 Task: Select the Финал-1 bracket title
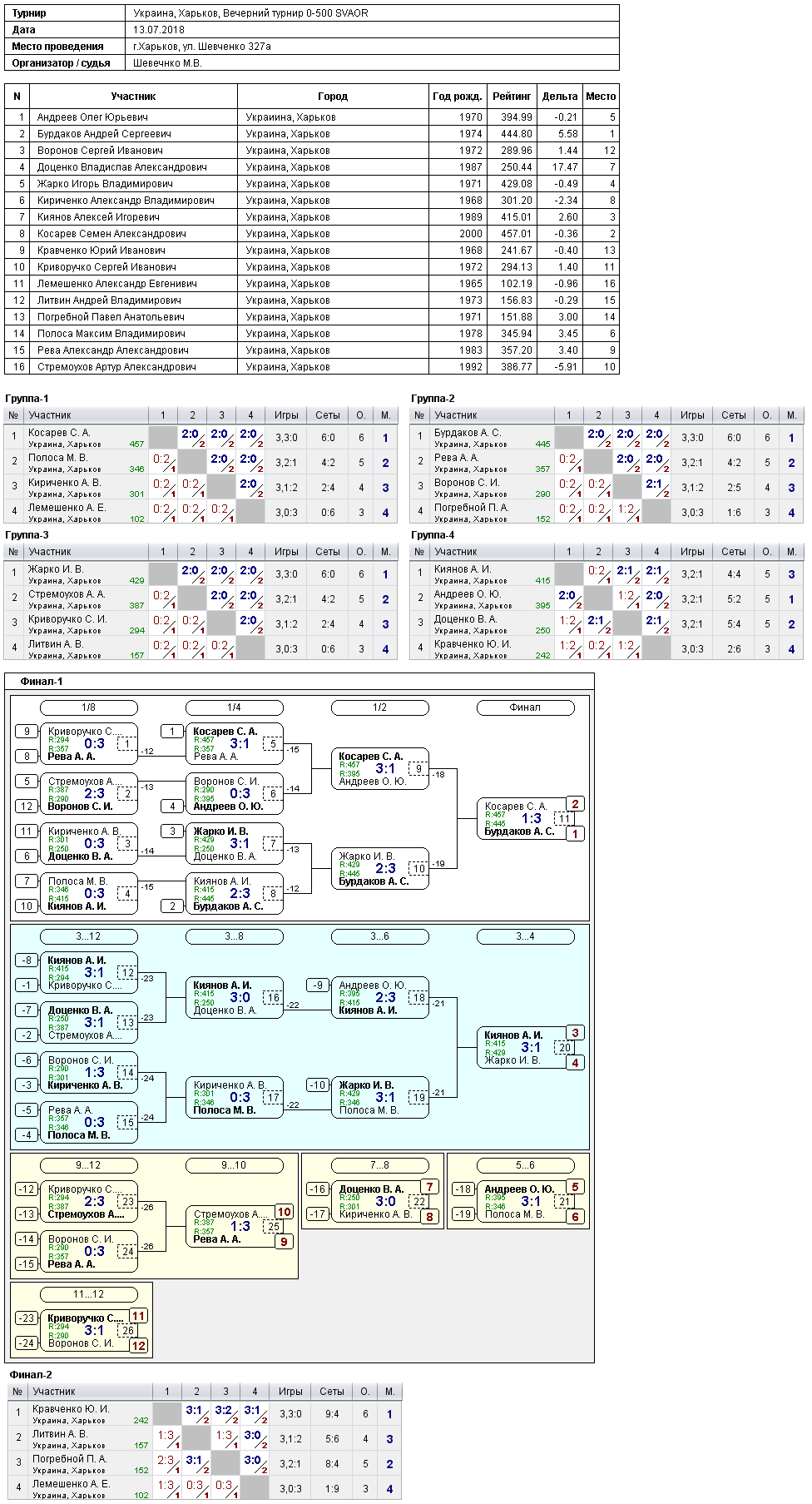[x=42, y=682]
